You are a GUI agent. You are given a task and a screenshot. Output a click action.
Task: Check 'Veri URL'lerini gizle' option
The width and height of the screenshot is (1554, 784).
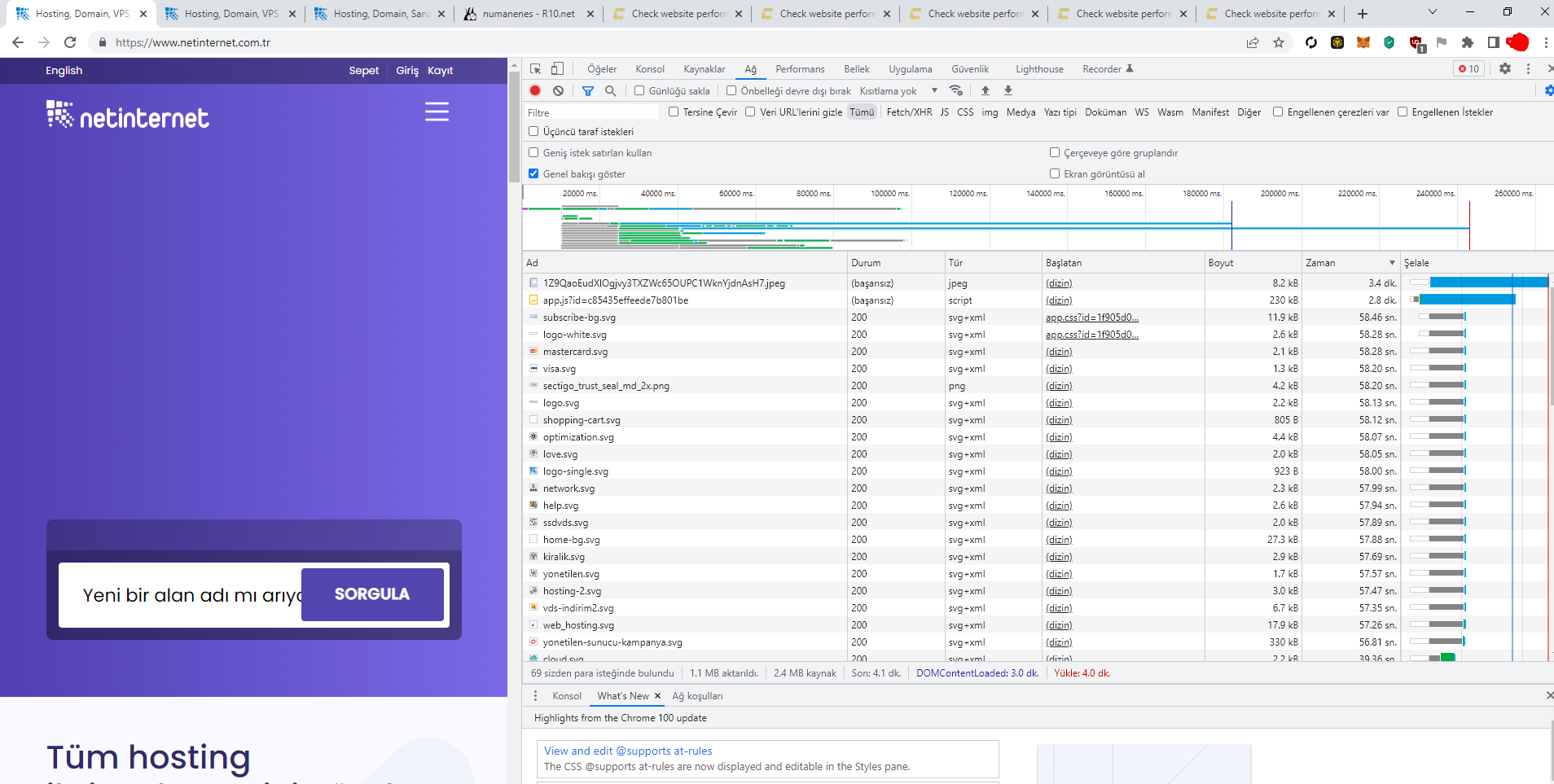[750, 112]
